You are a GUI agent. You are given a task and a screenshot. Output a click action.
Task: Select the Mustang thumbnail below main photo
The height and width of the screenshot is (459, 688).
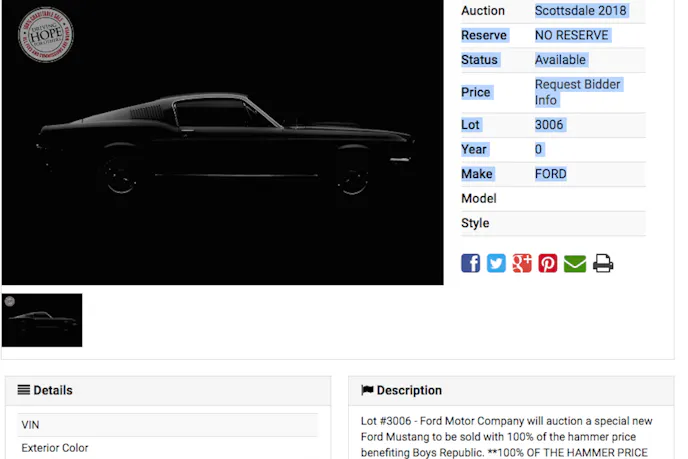[42, 320]
